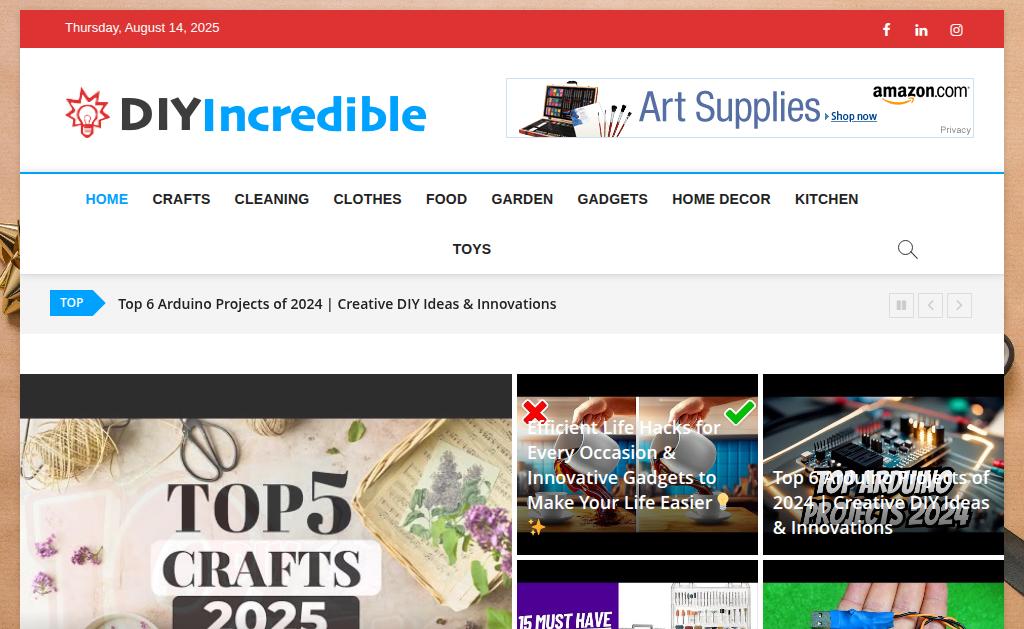Open the Instagram social icon

[x=956, y=30]
